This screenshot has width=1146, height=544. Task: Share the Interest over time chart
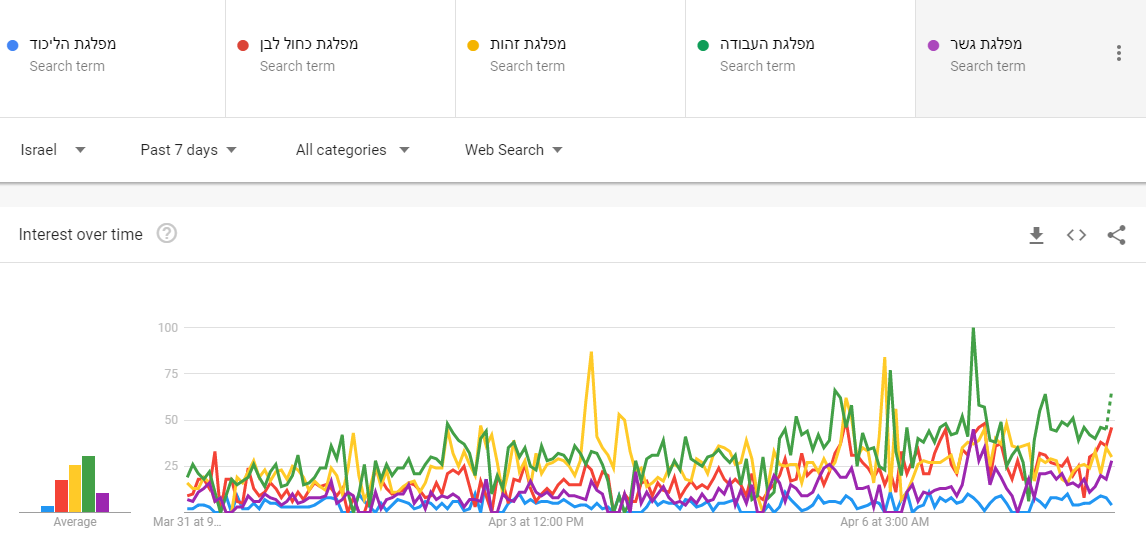(x=1116, y=235)
